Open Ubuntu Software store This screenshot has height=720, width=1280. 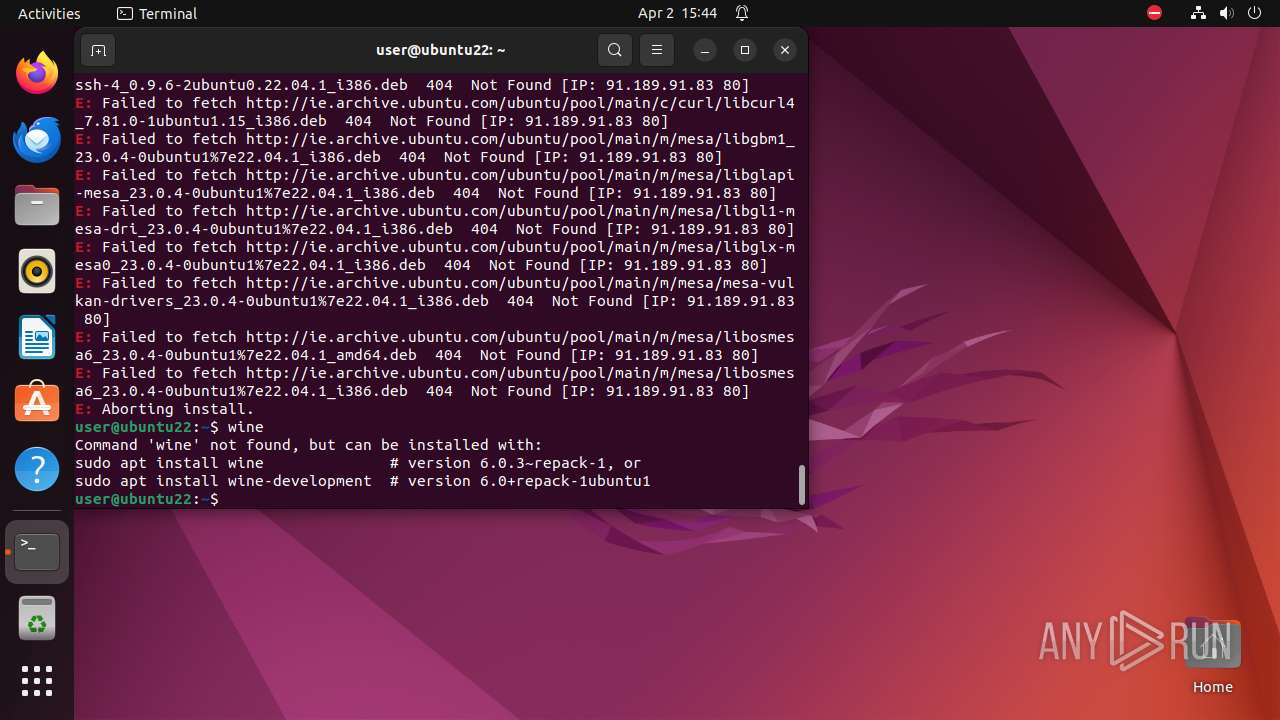(37, 402)
